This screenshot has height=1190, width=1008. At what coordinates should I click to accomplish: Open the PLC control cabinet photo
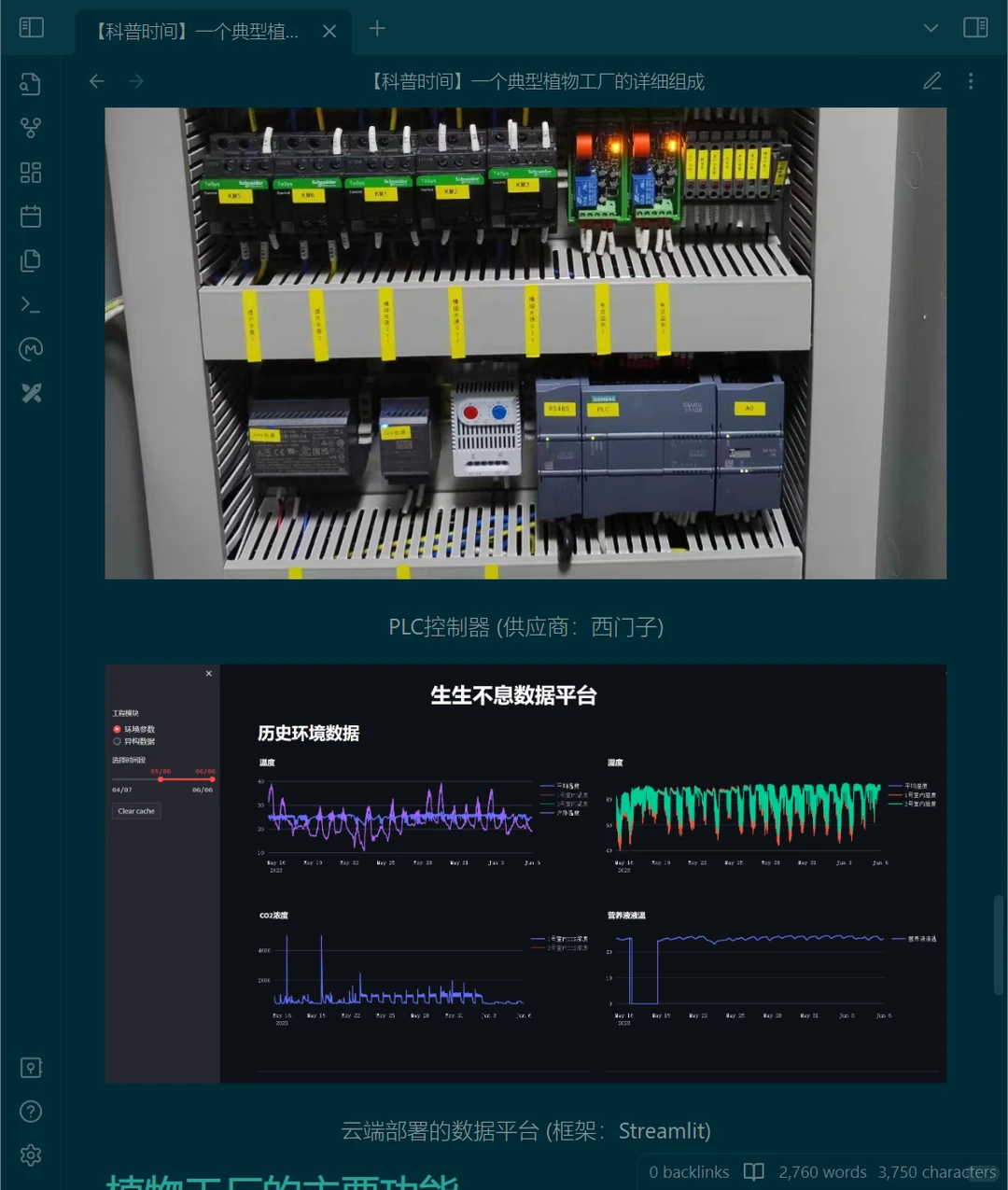point(525,343)
